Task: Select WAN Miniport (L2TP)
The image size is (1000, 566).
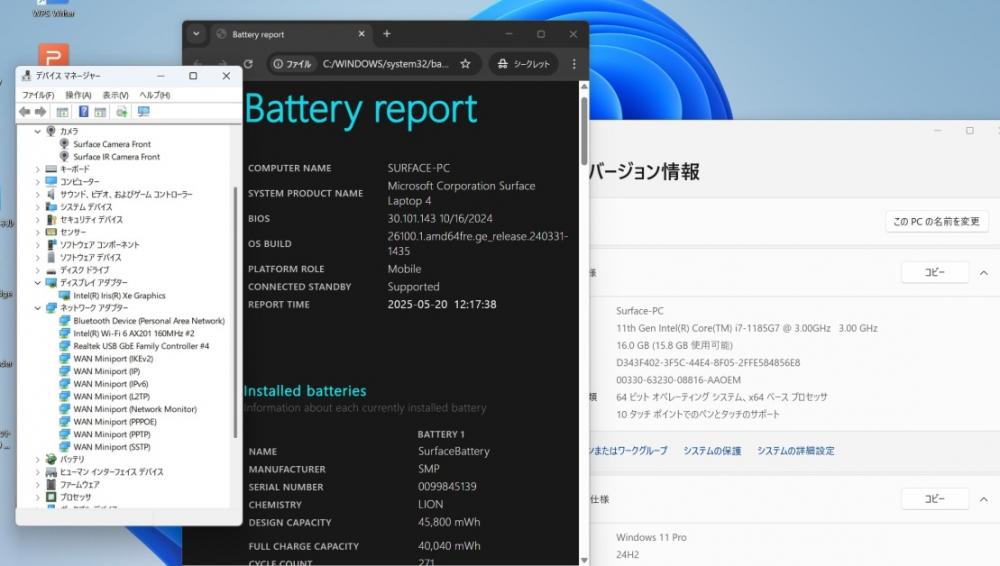Action: pyautogui.click(x=111, y=396)
